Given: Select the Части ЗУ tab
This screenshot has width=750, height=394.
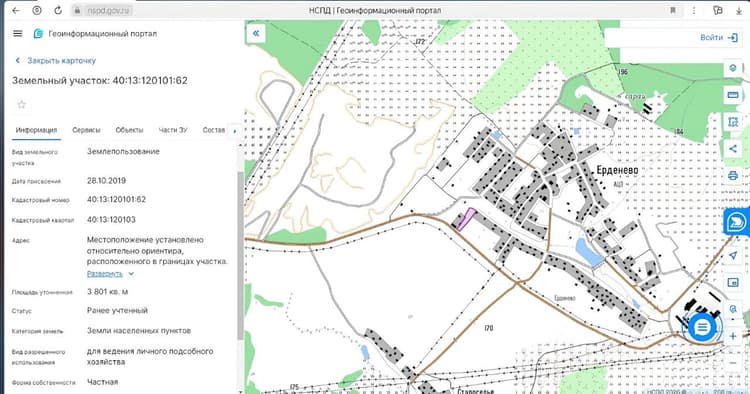Looking at the screenshot, I should pyautogui.click(x=173, y=130).
